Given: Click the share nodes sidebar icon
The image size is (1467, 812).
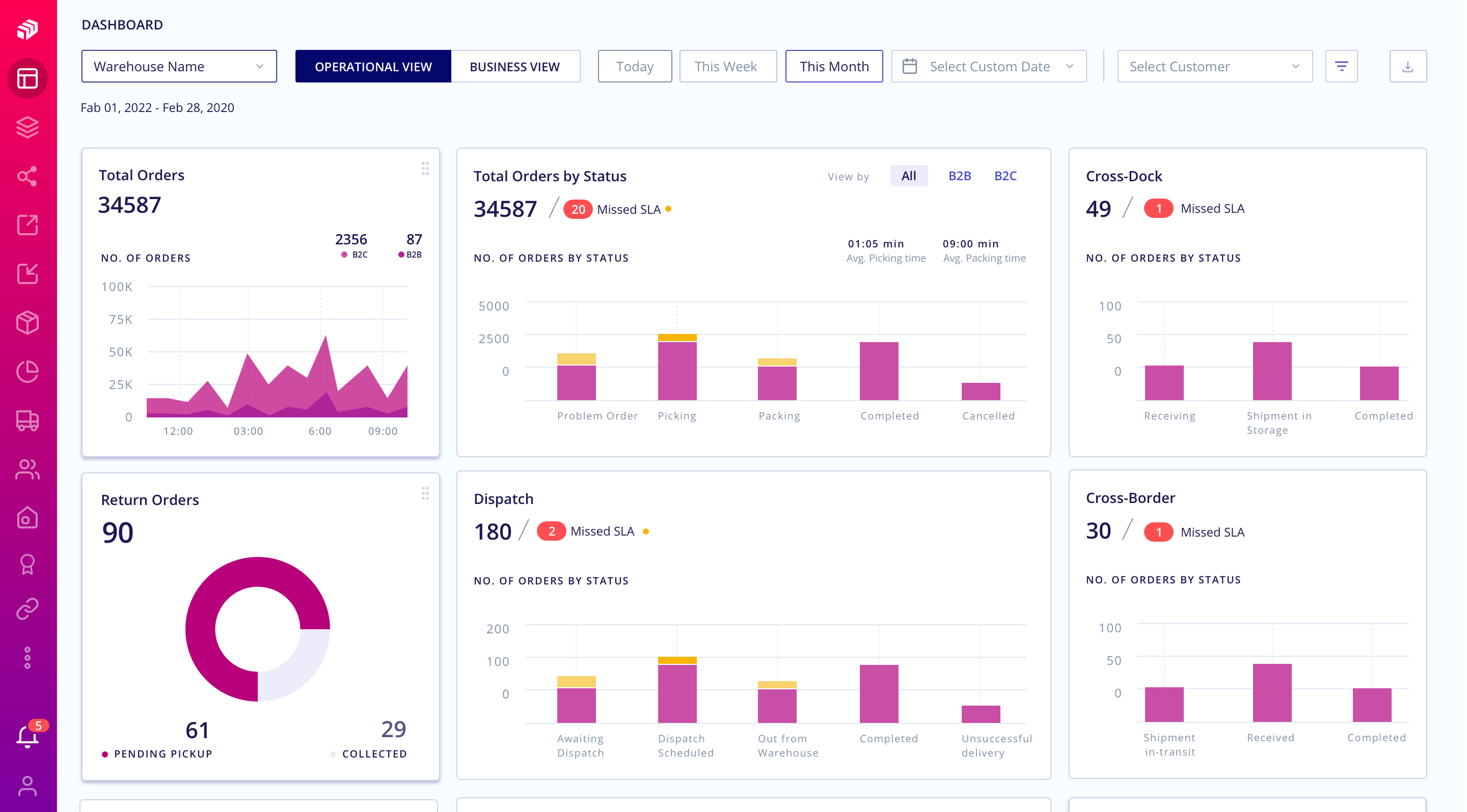Looking at the screenshot, I should (x=27, y=176).
